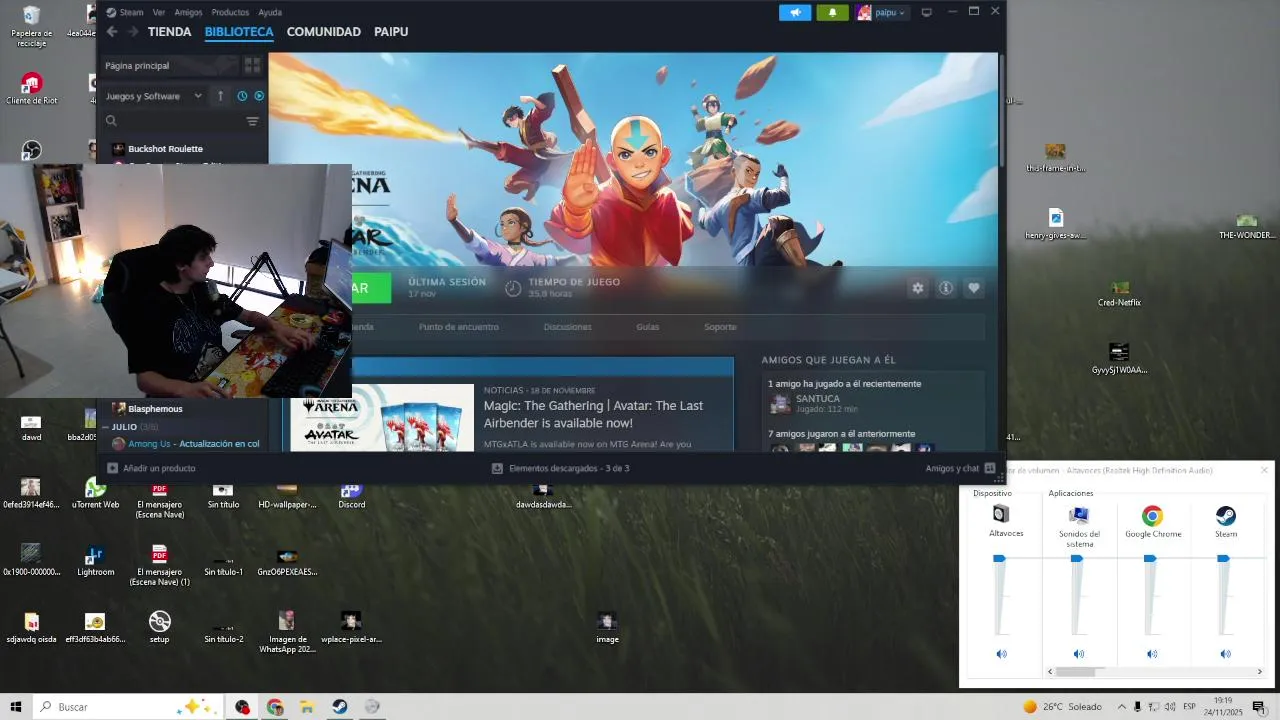Select Buckshot Roulette in library list

(x=165, y=149)
